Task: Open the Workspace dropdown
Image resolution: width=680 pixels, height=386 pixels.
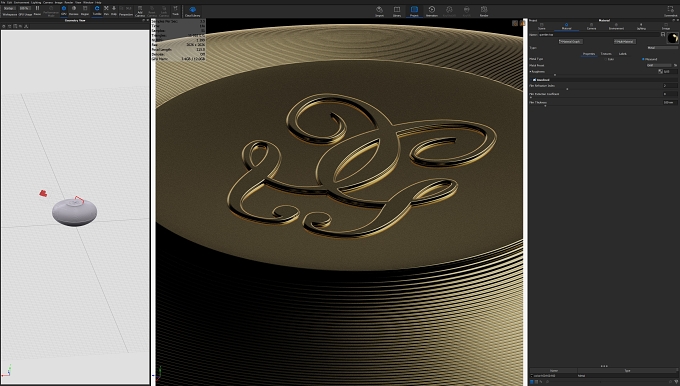Action: (x=10, y=8)
